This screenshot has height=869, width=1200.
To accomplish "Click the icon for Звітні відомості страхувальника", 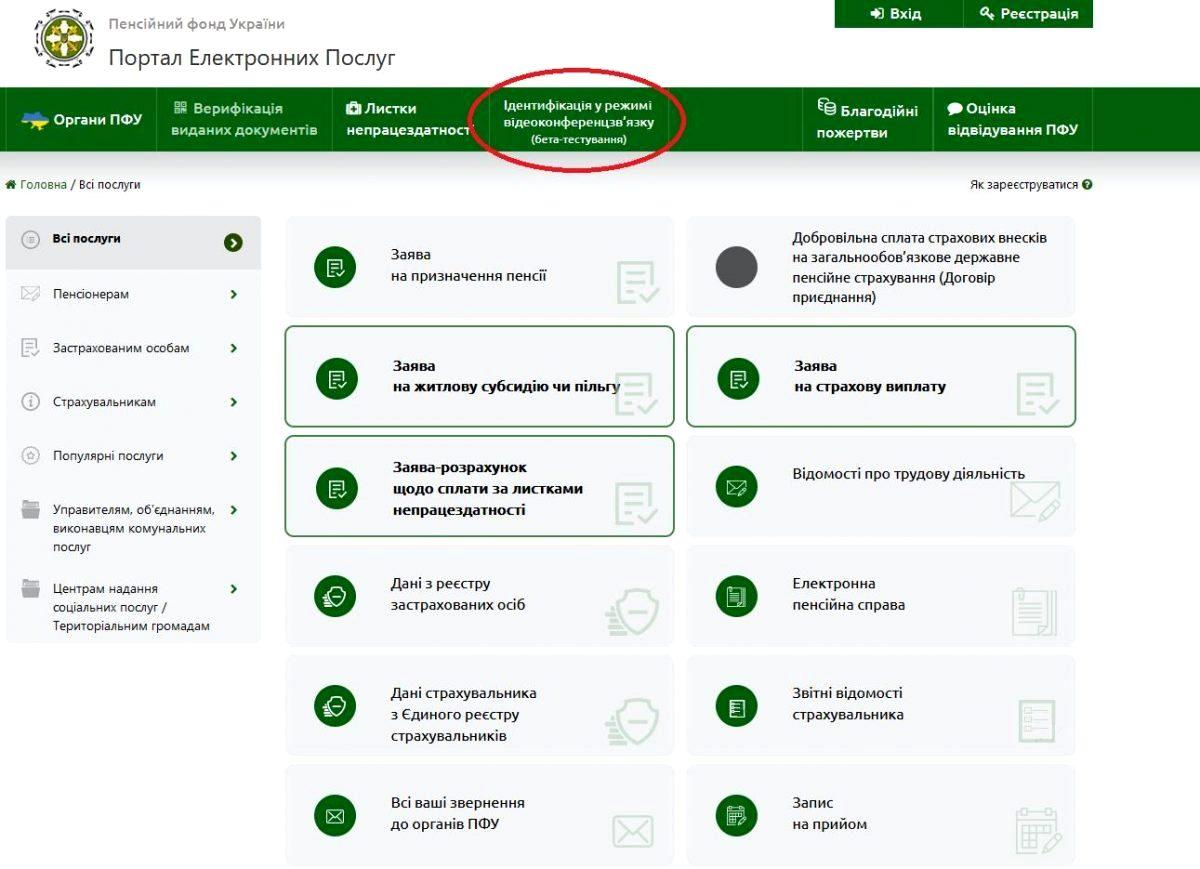I will [x=737, y=706].
